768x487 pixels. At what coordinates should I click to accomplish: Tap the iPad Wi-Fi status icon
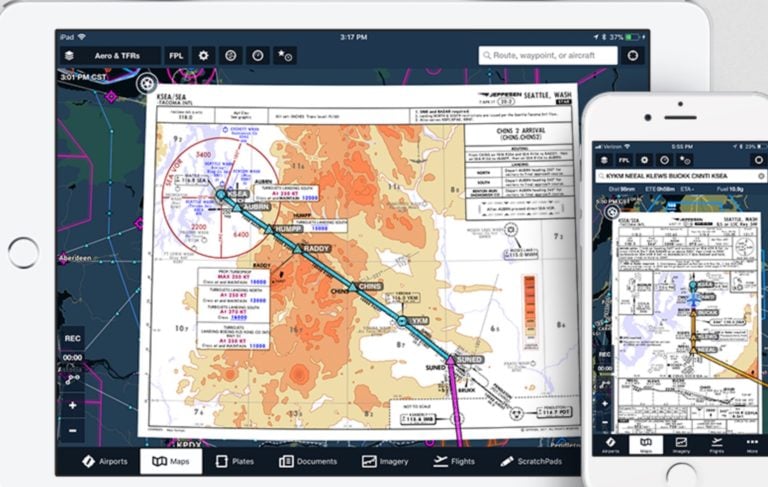[x=81, y=37]
